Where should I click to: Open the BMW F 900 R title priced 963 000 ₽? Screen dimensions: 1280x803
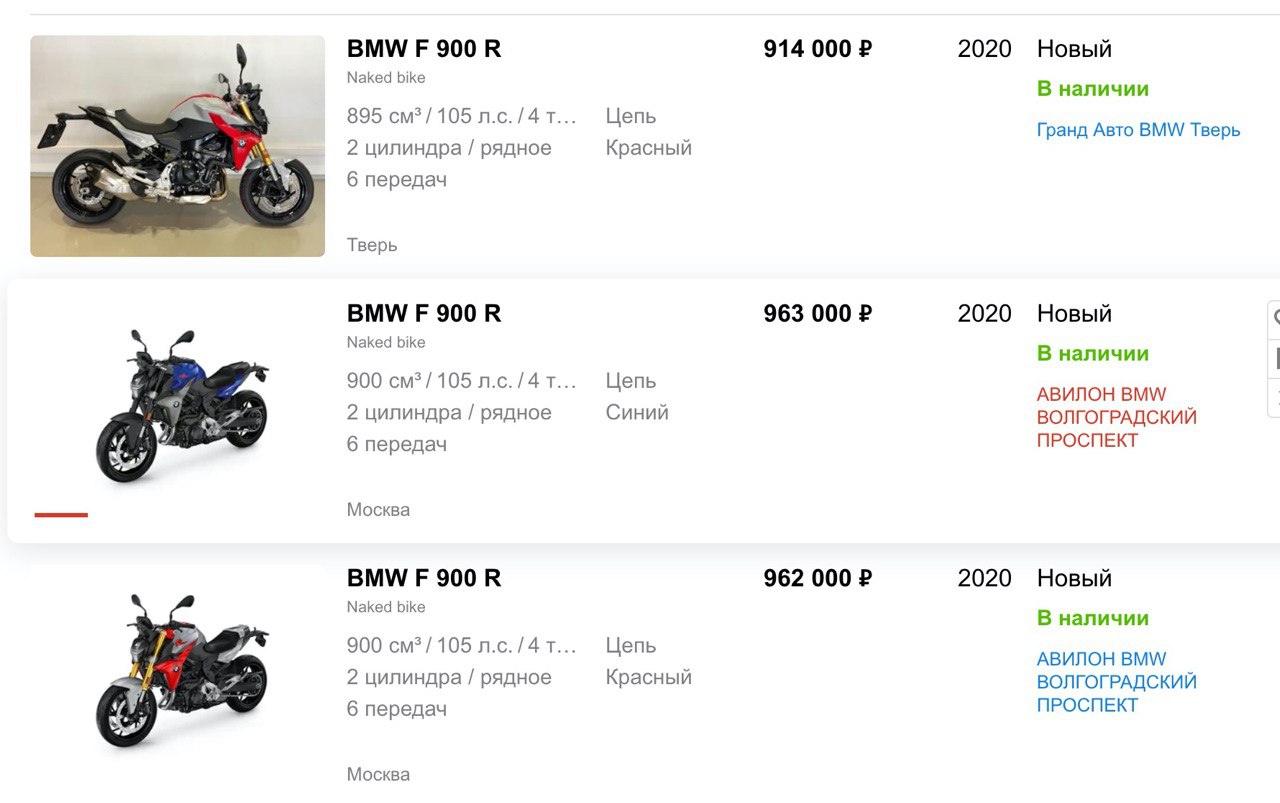(424, 314)
